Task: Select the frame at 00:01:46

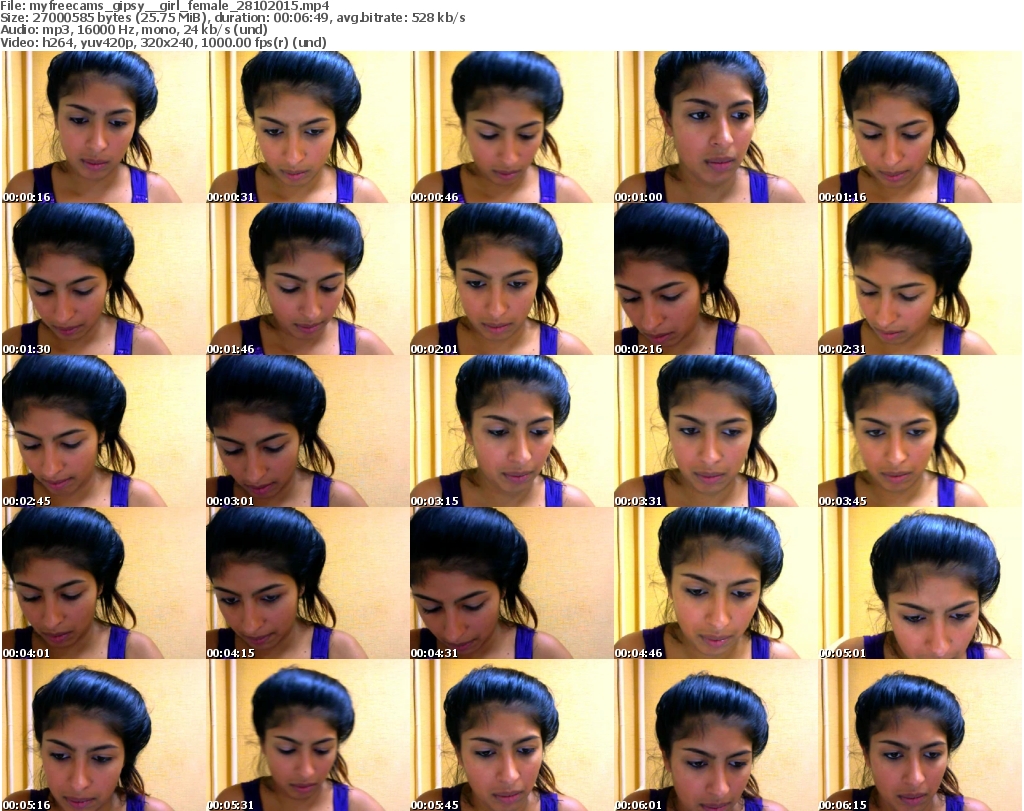Action: [x=308, y=279]
